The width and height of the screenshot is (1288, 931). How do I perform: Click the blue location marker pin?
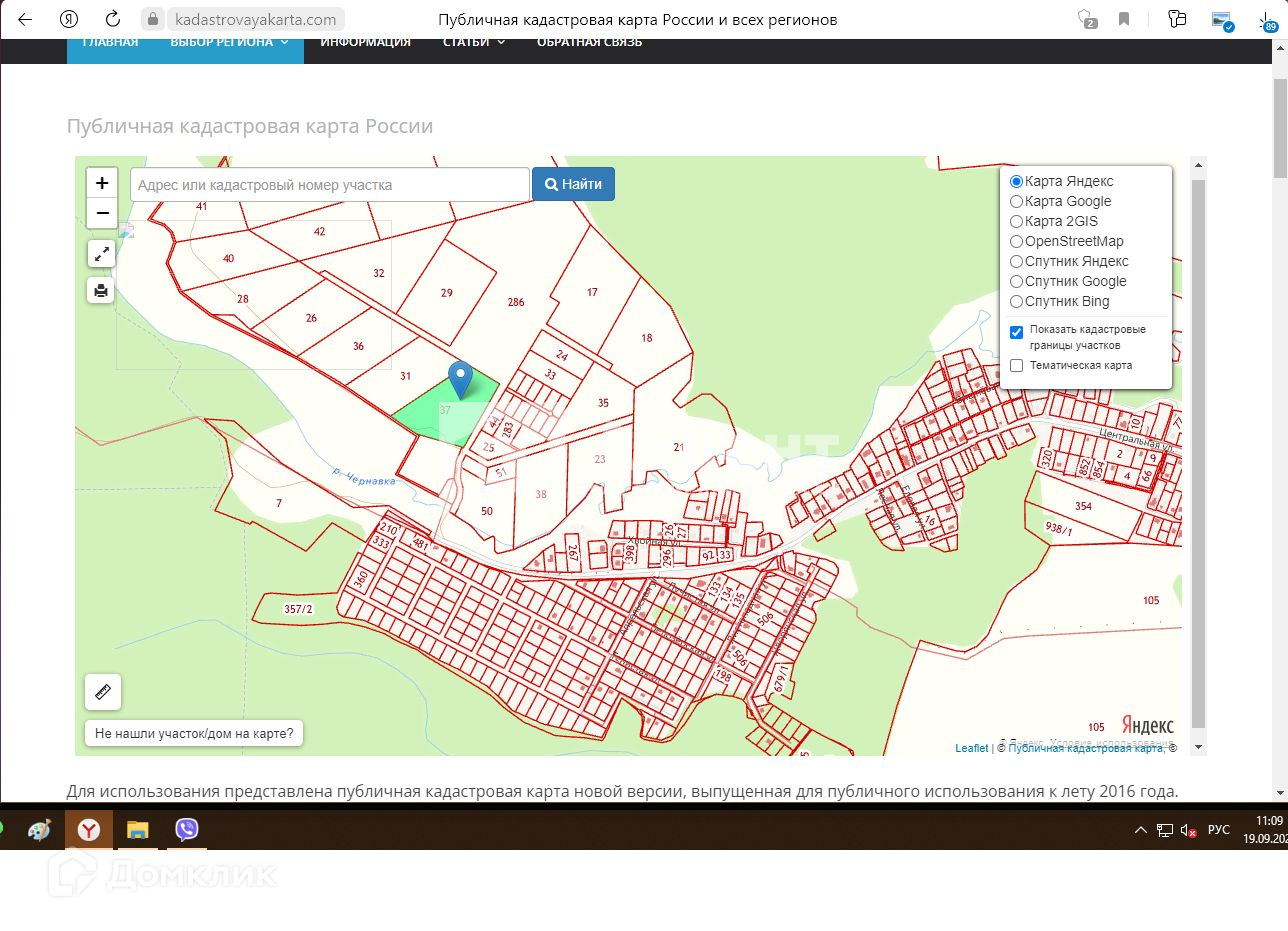[460, 379]
